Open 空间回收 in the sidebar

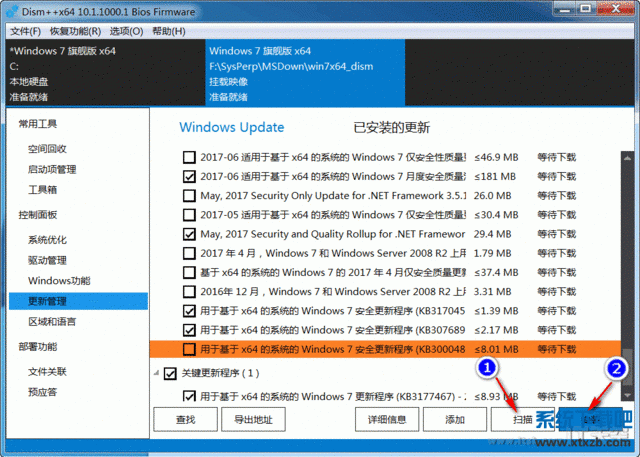[x=49, y=149]
